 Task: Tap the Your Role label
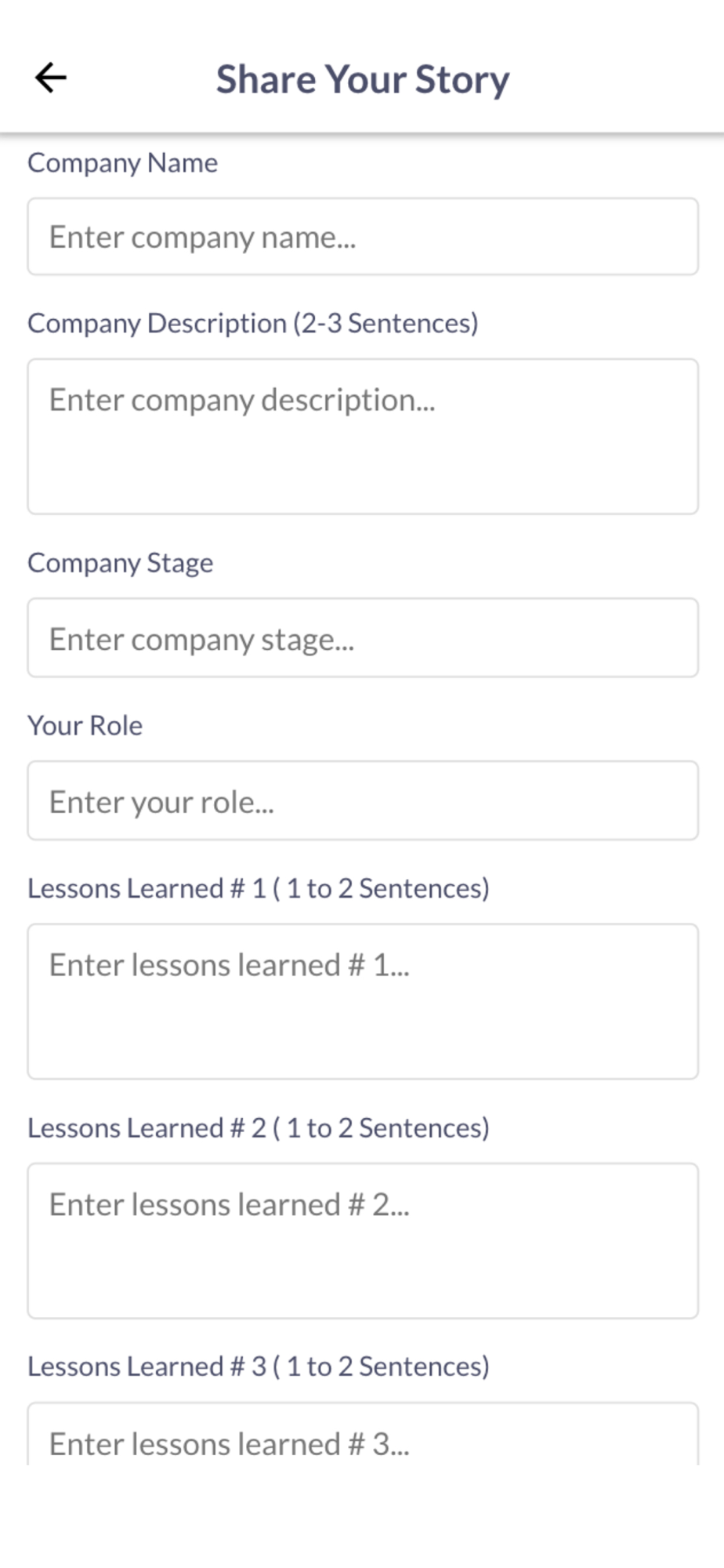[x=85, y=726]
